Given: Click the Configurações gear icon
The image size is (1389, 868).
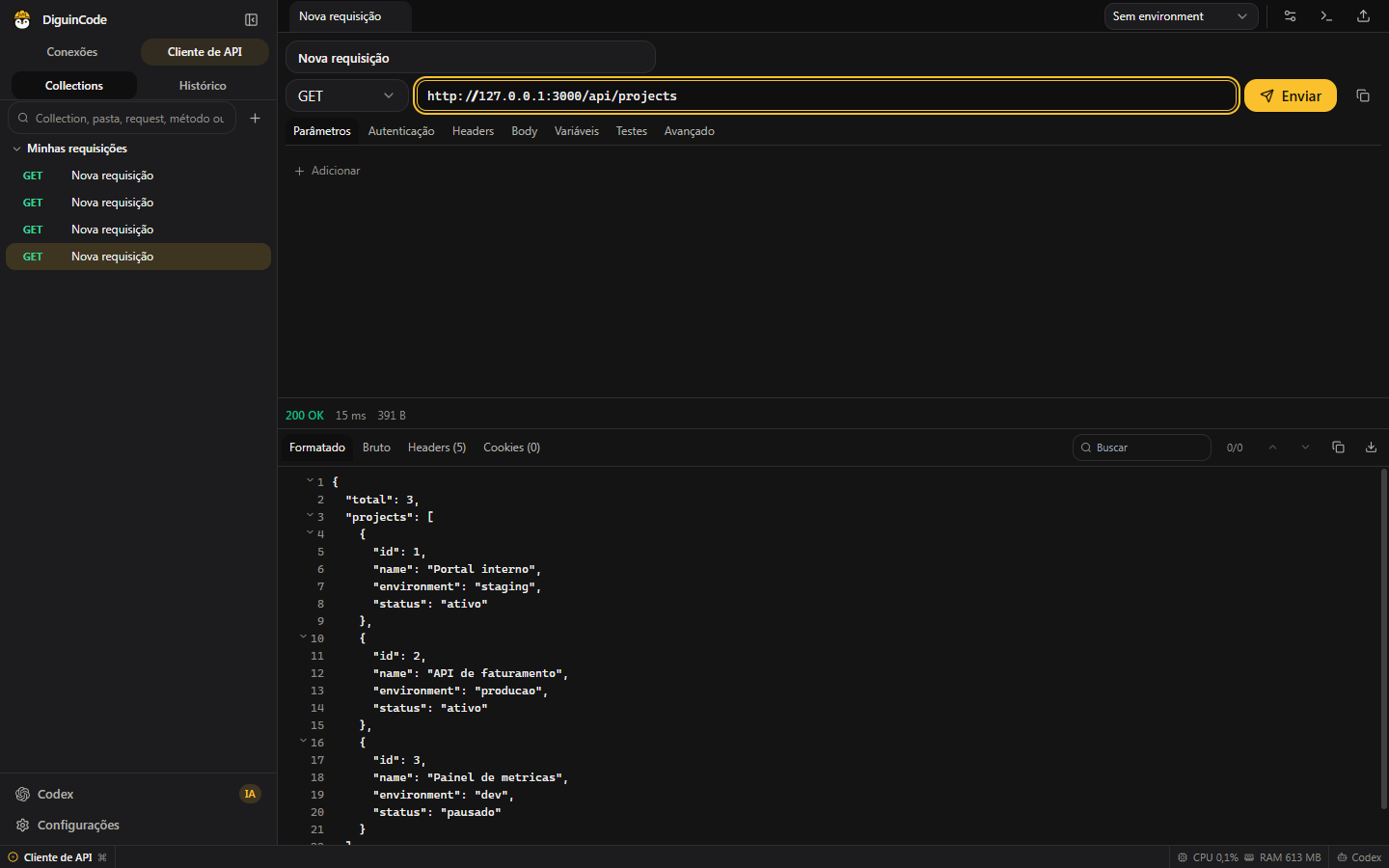Looking at the screenshot, I should [x=22, y=826].
